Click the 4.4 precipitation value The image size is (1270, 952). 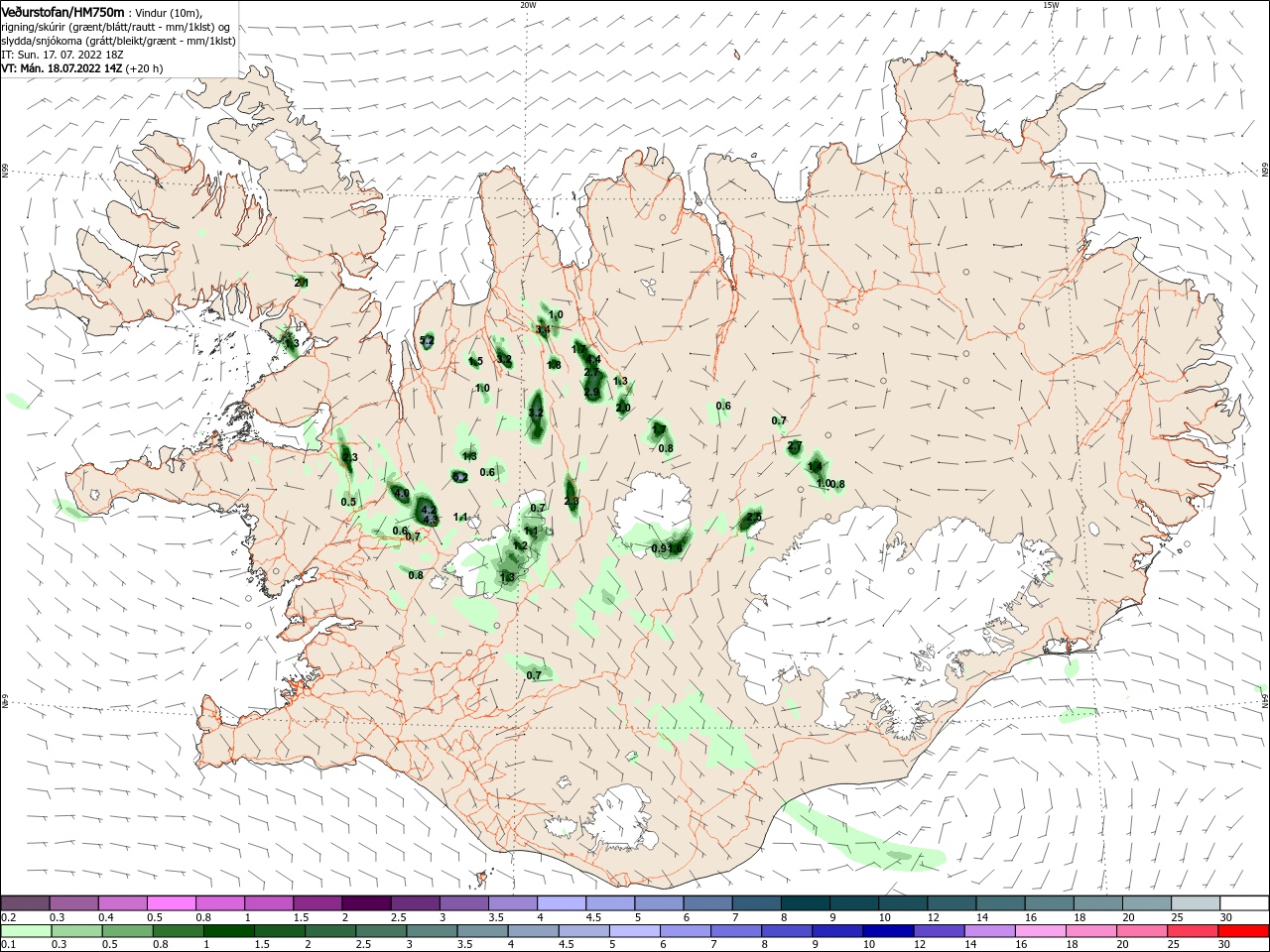click(x=594, y=360)
